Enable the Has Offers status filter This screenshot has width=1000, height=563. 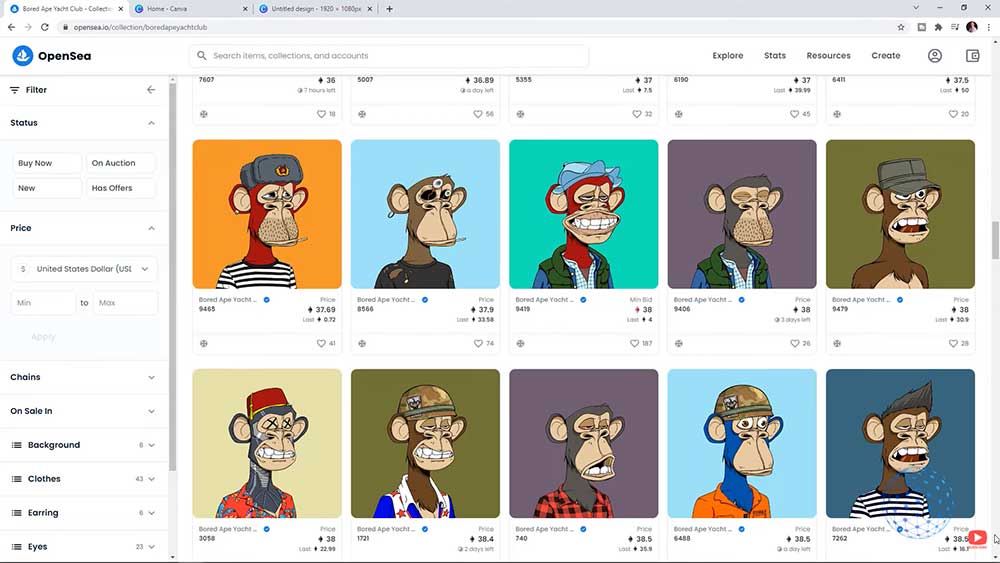coord(121,188)
